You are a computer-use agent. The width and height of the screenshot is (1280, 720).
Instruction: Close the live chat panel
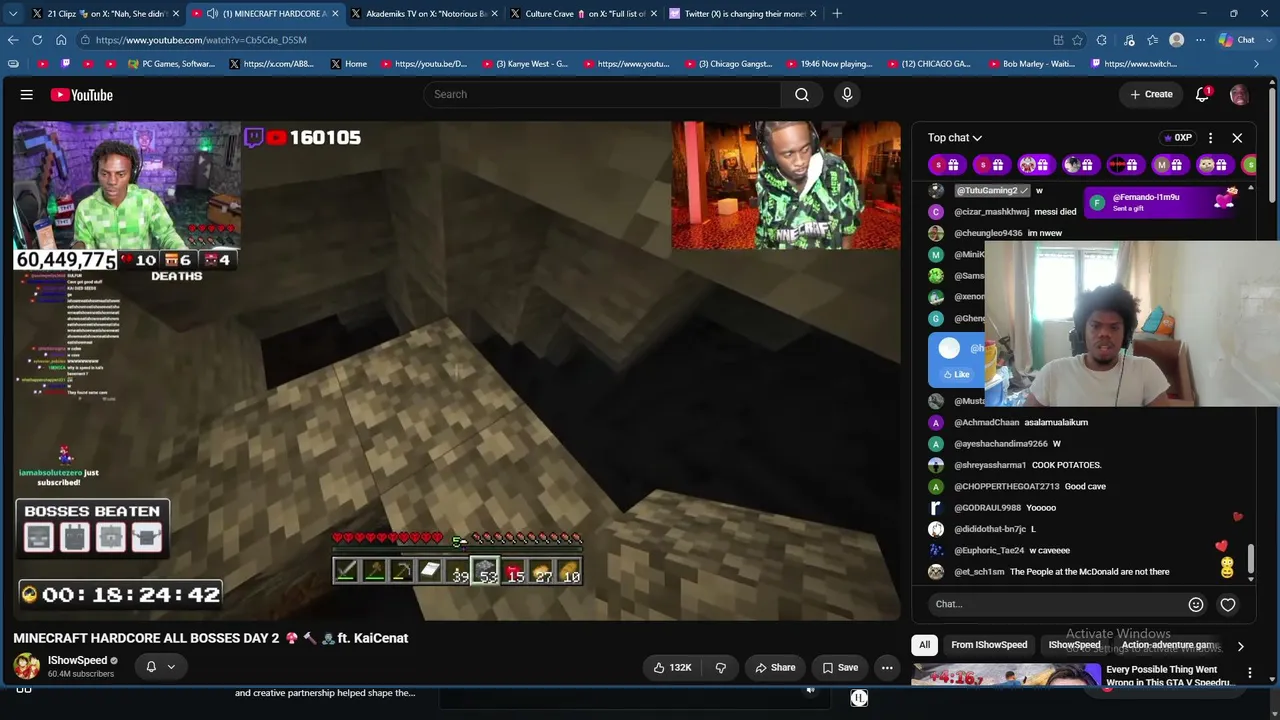tap(1237, 138)
